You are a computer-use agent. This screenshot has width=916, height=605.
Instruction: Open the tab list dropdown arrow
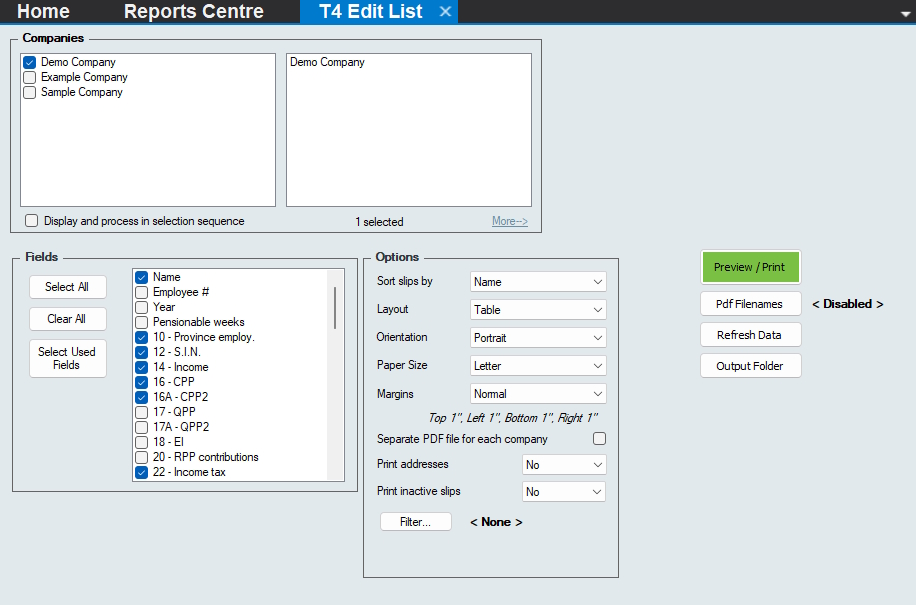pos(905,13)
